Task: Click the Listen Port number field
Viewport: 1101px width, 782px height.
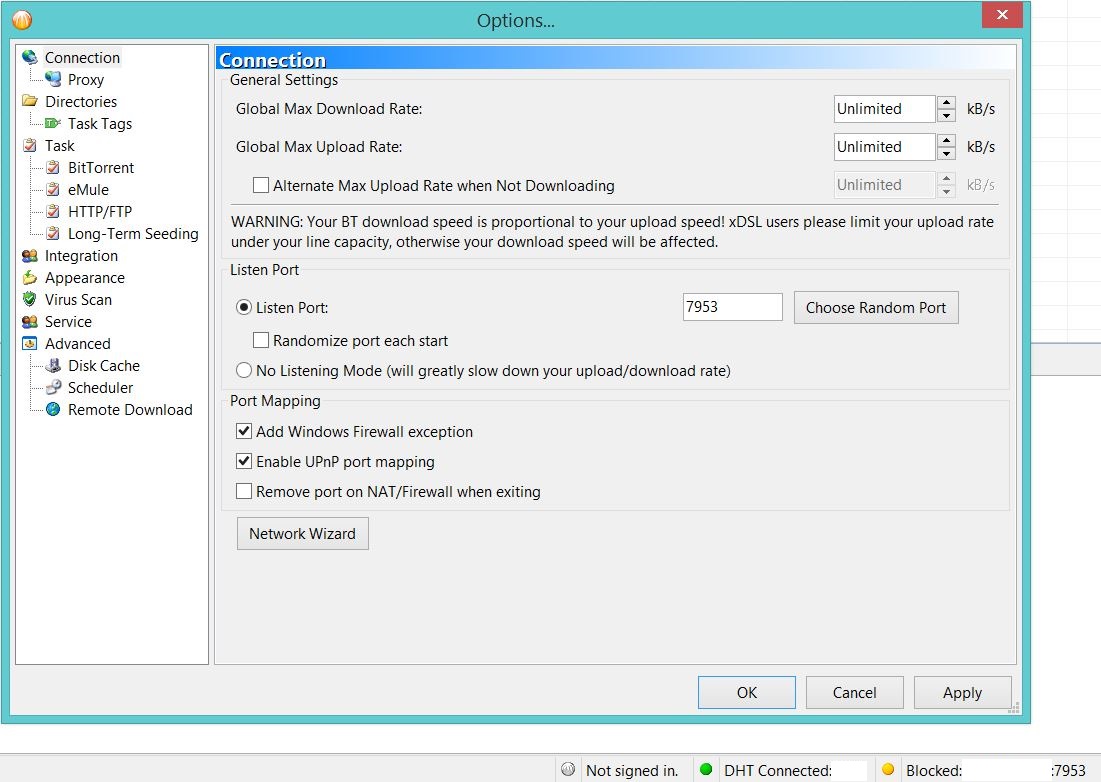Action: pyautogui.click(x=731, y=308)
